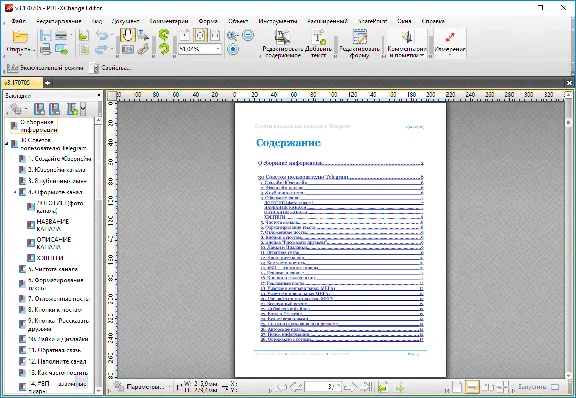
Task: Open the Measurement (Измерения) tool
Action: (450, 43)
